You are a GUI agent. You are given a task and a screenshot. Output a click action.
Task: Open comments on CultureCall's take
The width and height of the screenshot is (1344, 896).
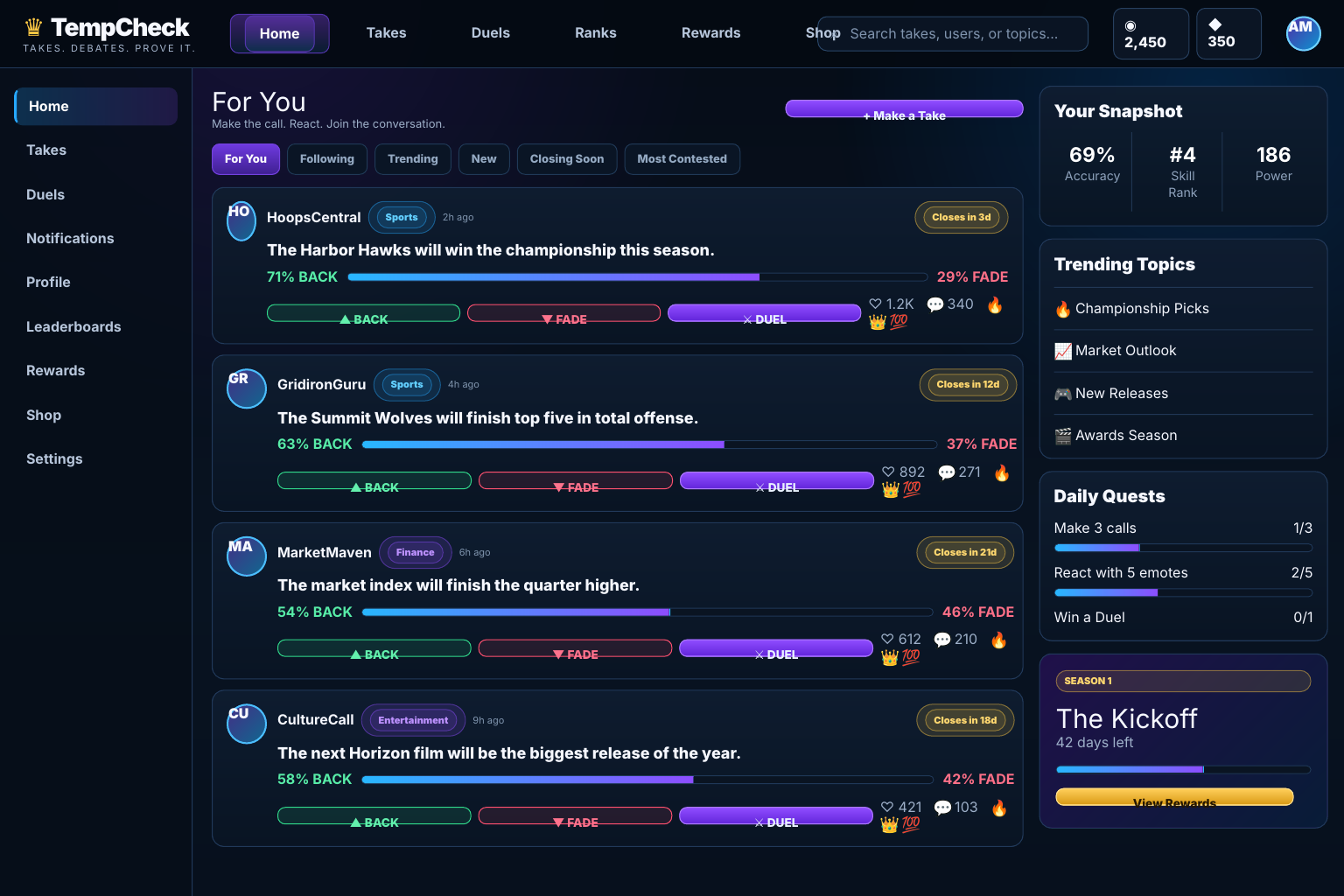[955, 808]
